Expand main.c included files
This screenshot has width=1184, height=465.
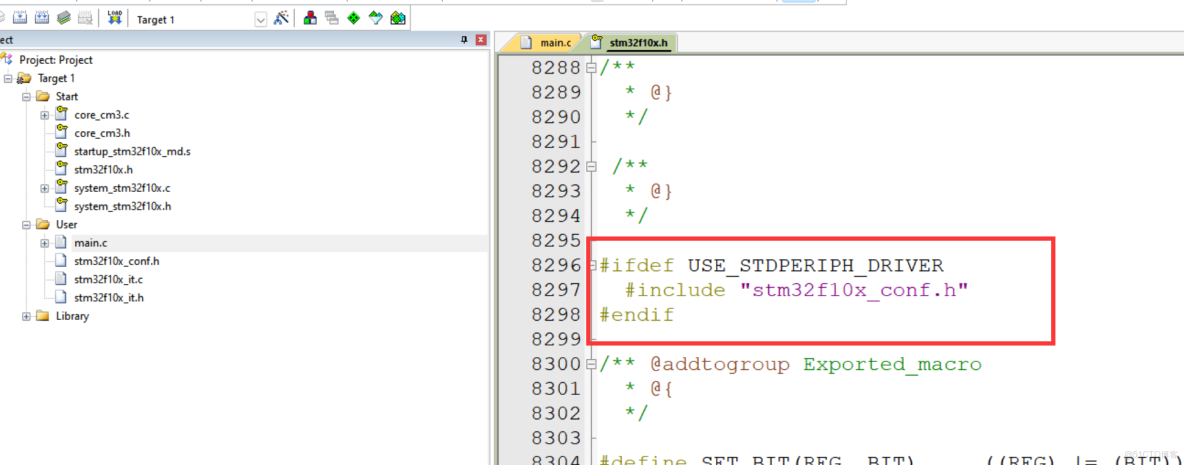tap(45, 243)
